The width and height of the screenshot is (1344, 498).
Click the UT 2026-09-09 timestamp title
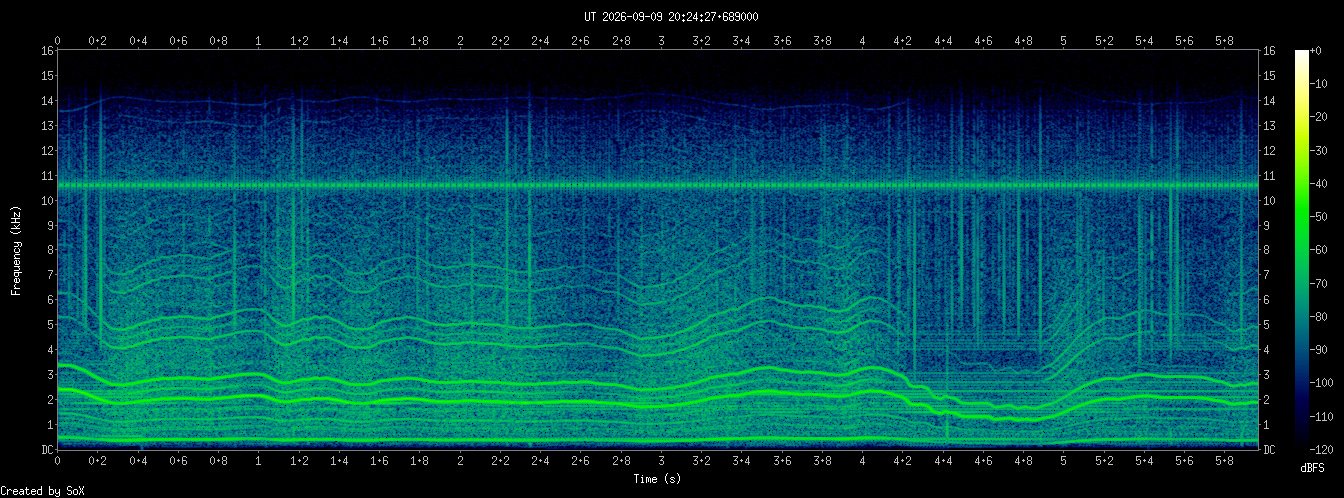(671, 16)
